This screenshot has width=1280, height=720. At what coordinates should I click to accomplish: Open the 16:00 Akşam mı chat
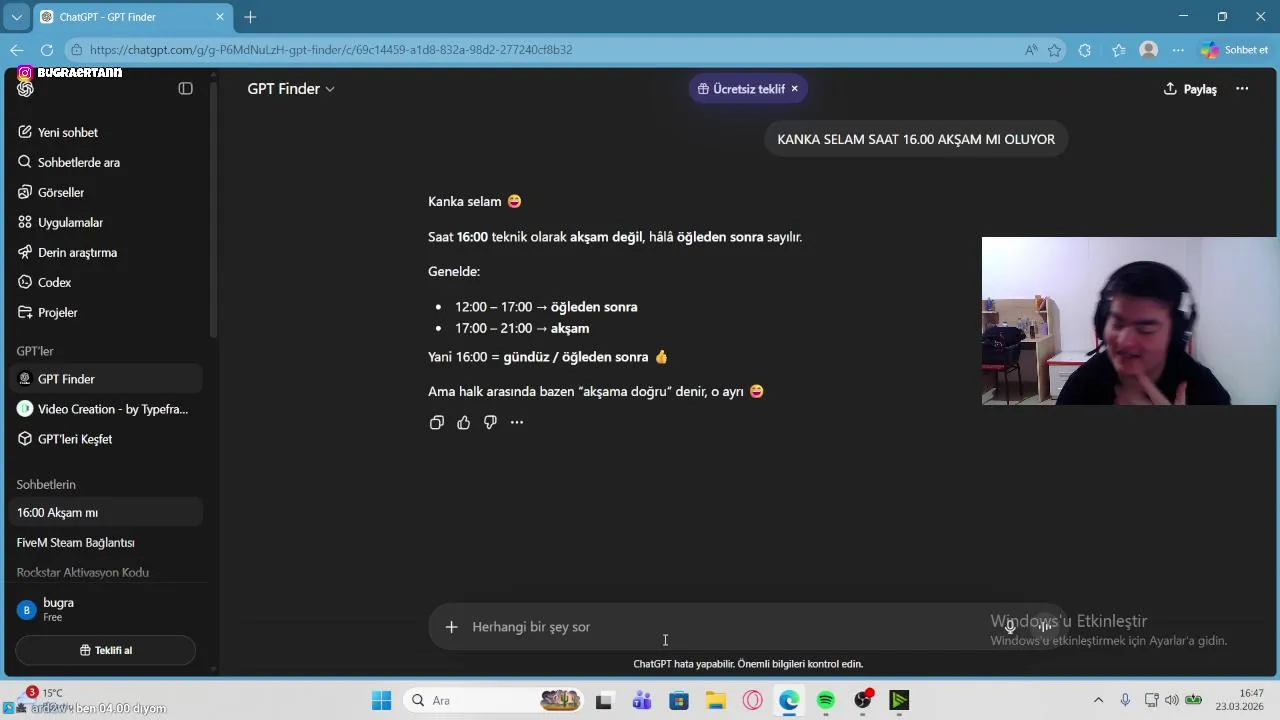[106, 512]
